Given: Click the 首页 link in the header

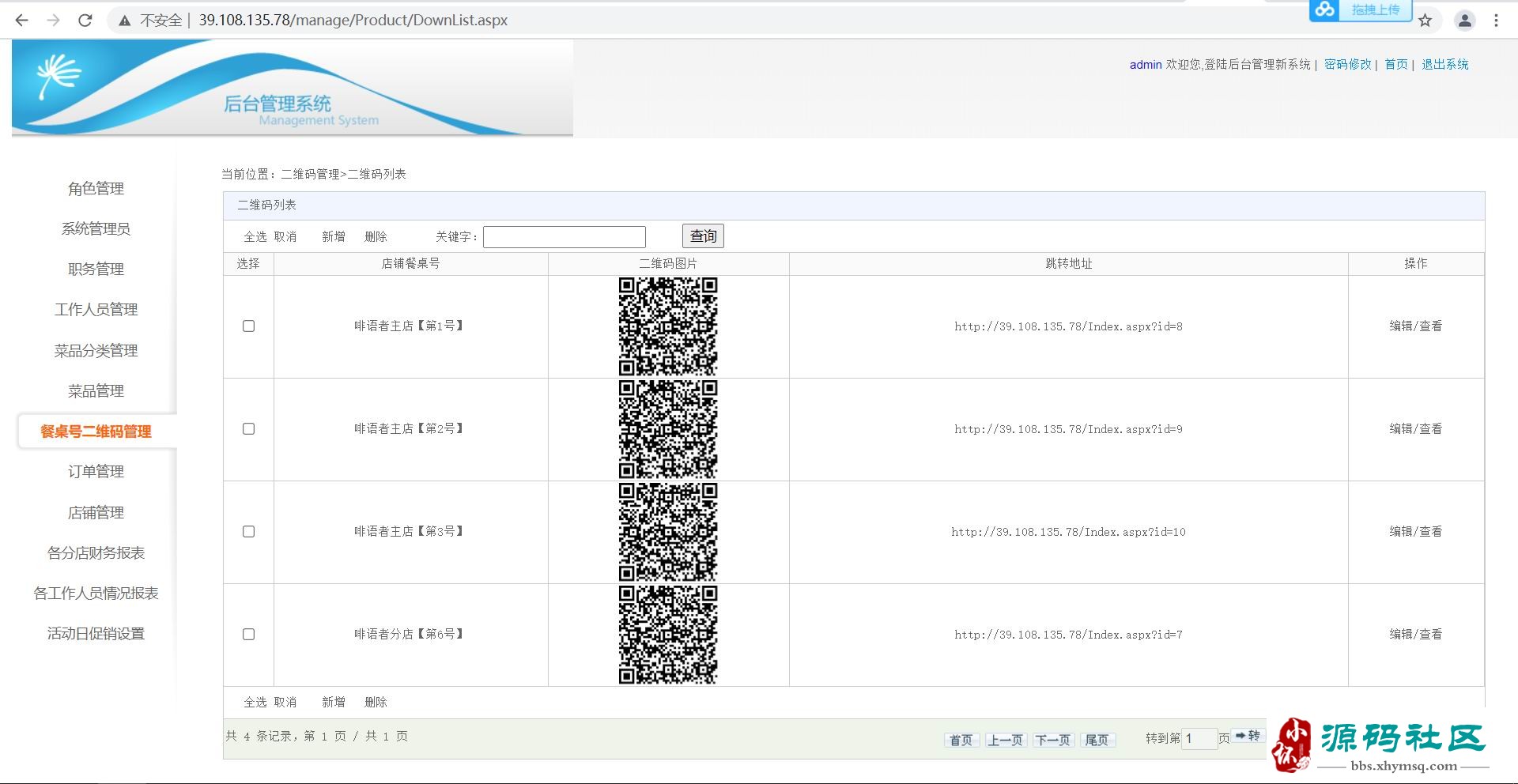Looking at the screenshot, I should (x=1396, y=64).
